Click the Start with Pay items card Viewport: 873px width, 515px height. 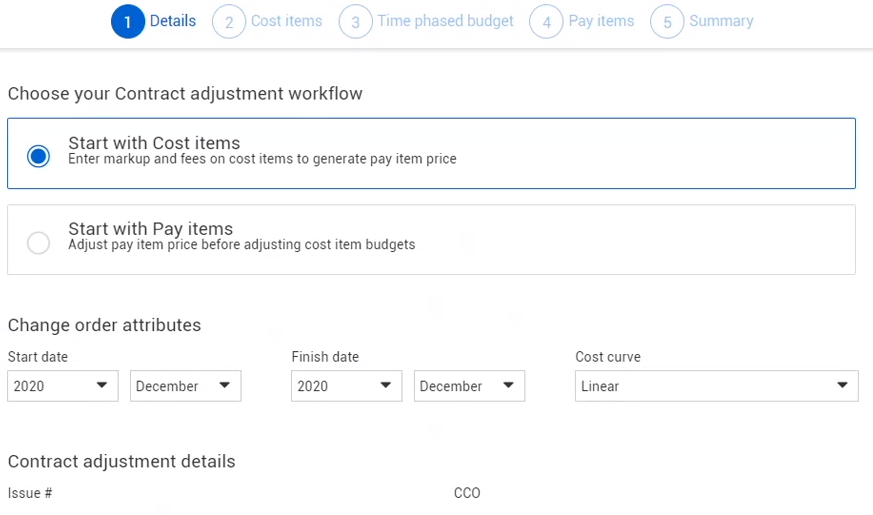pos(431,240)
